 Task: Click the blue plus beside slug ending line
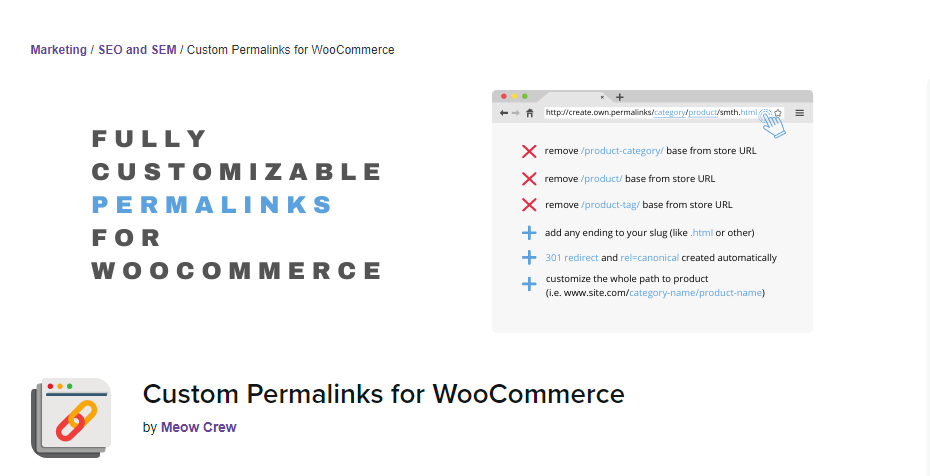[529, 232]
